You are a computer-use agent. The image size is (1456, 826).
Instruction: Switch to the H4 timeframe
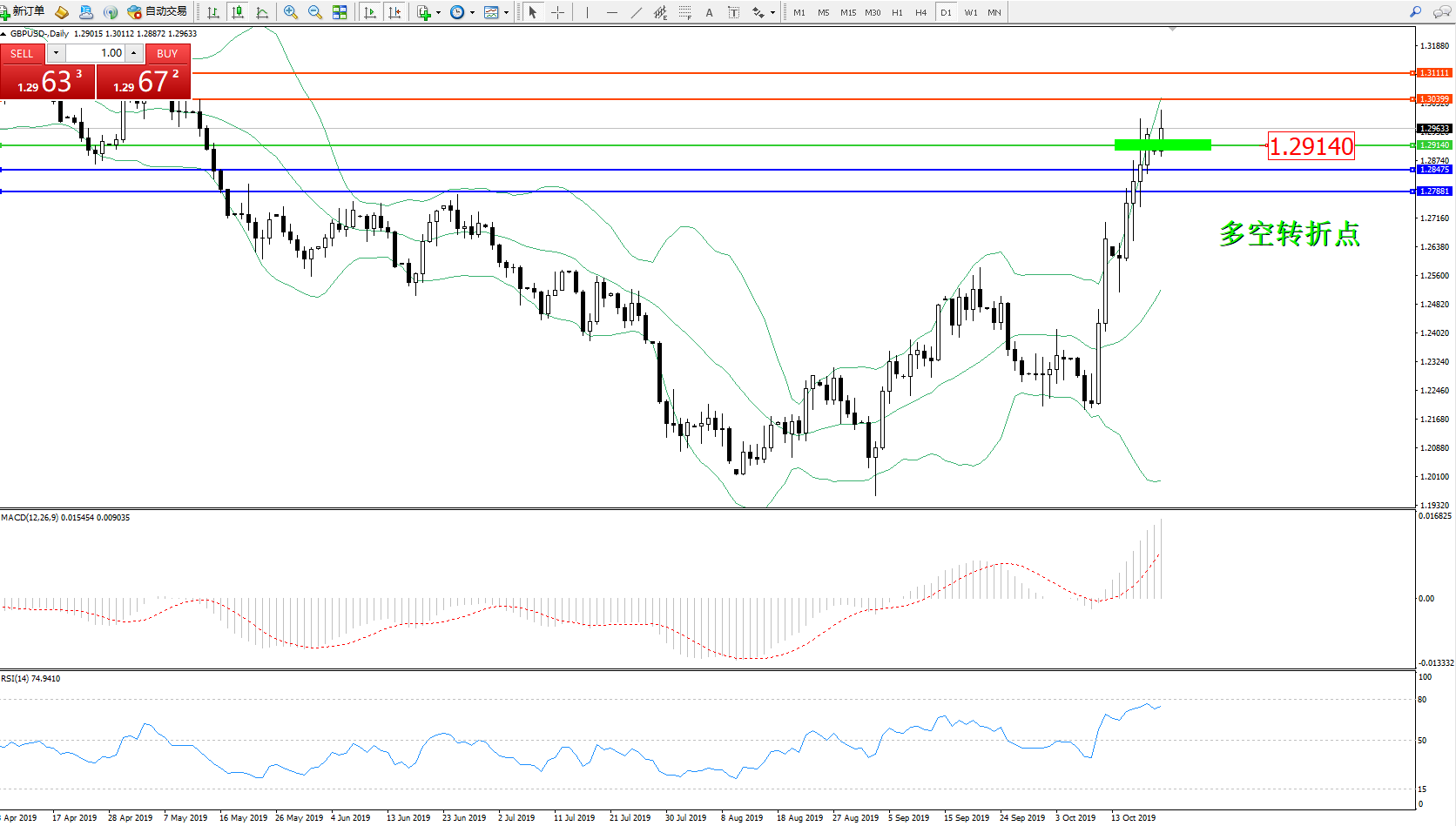tap(920, 12)
